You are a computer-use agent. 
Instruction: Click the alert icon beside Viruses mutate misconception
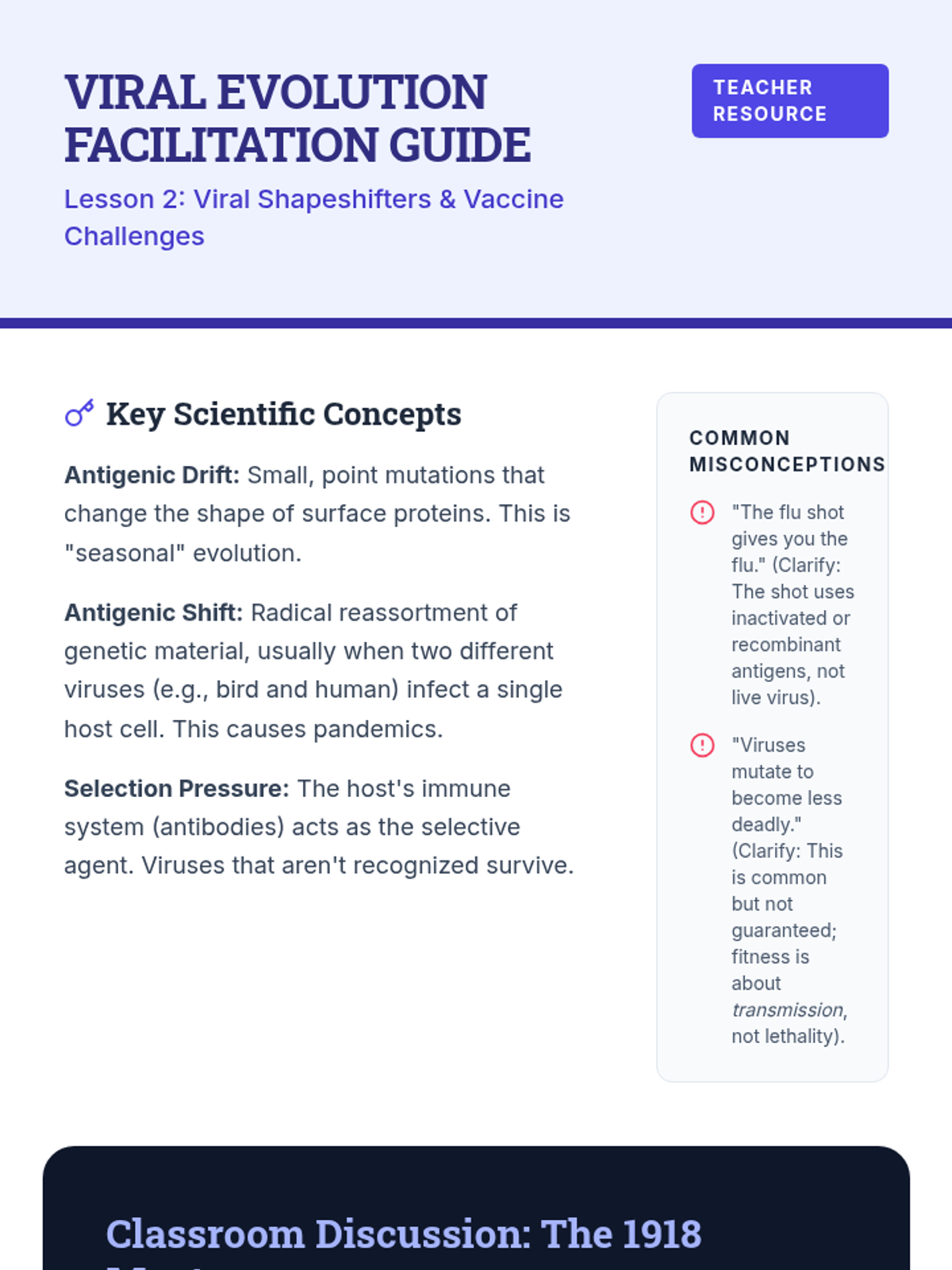702,745
